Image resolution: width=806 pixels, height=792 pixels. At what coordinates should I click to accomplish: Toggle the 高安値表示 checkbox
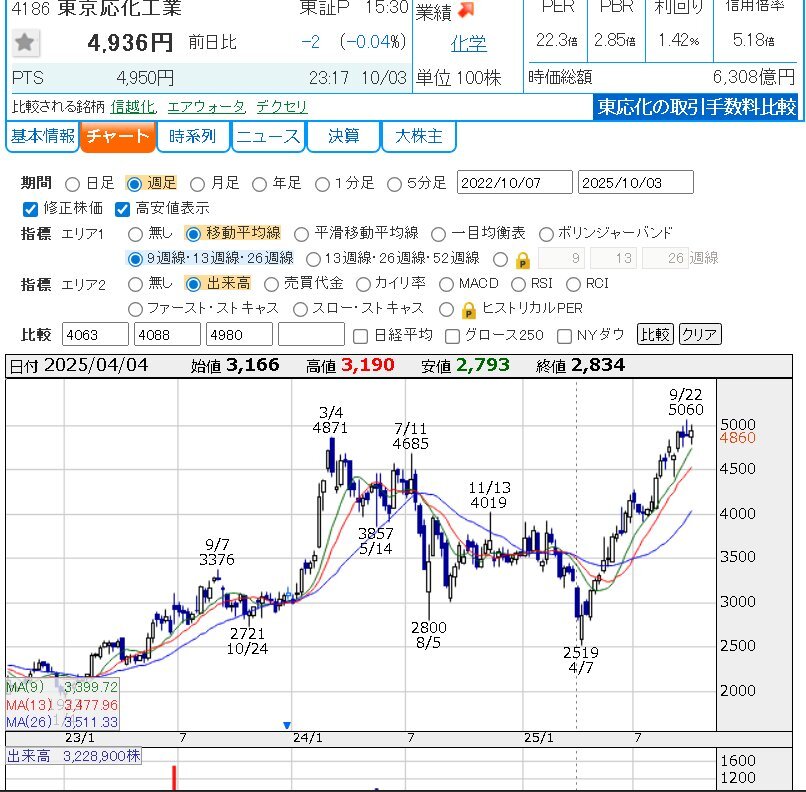[122, 209]
